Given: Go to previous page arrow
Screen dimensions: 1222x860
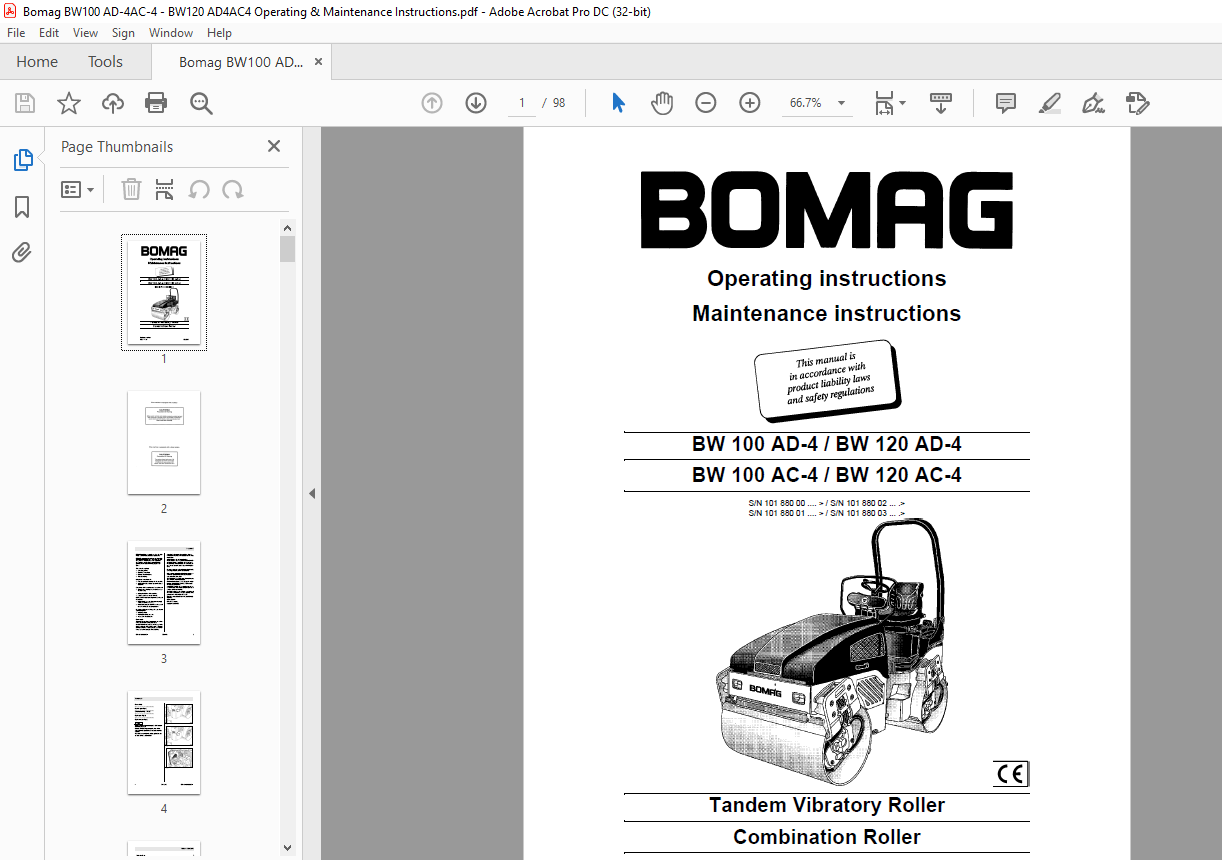Looking at the screenshot, I should tap(432, 103).
